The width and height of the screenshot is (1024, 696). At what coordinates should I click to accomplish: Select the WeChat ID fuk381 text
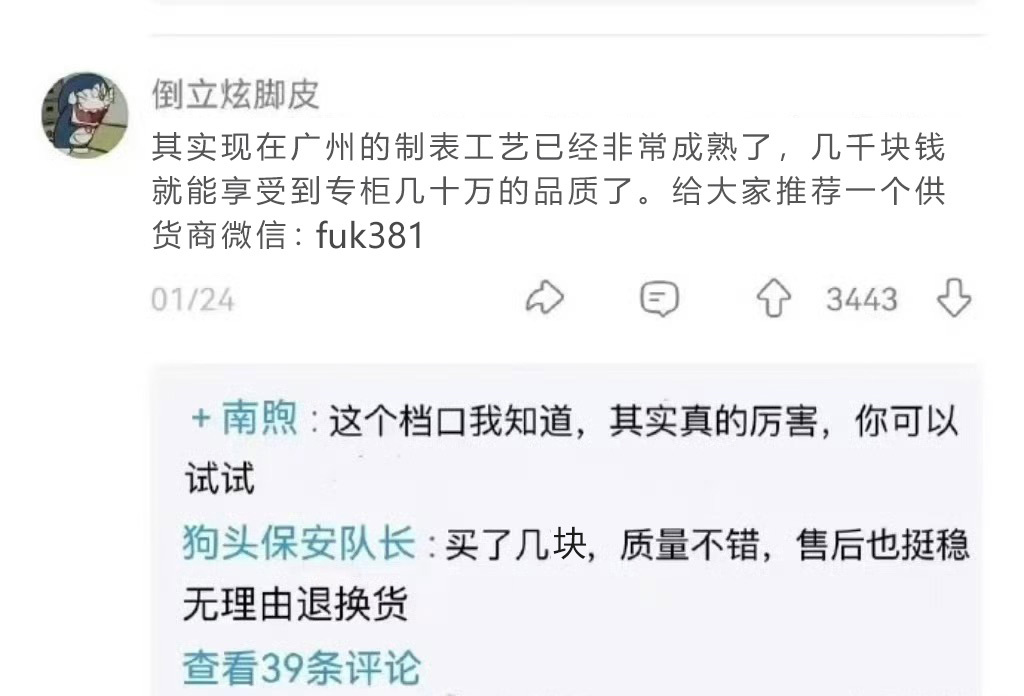click(370, 236)
